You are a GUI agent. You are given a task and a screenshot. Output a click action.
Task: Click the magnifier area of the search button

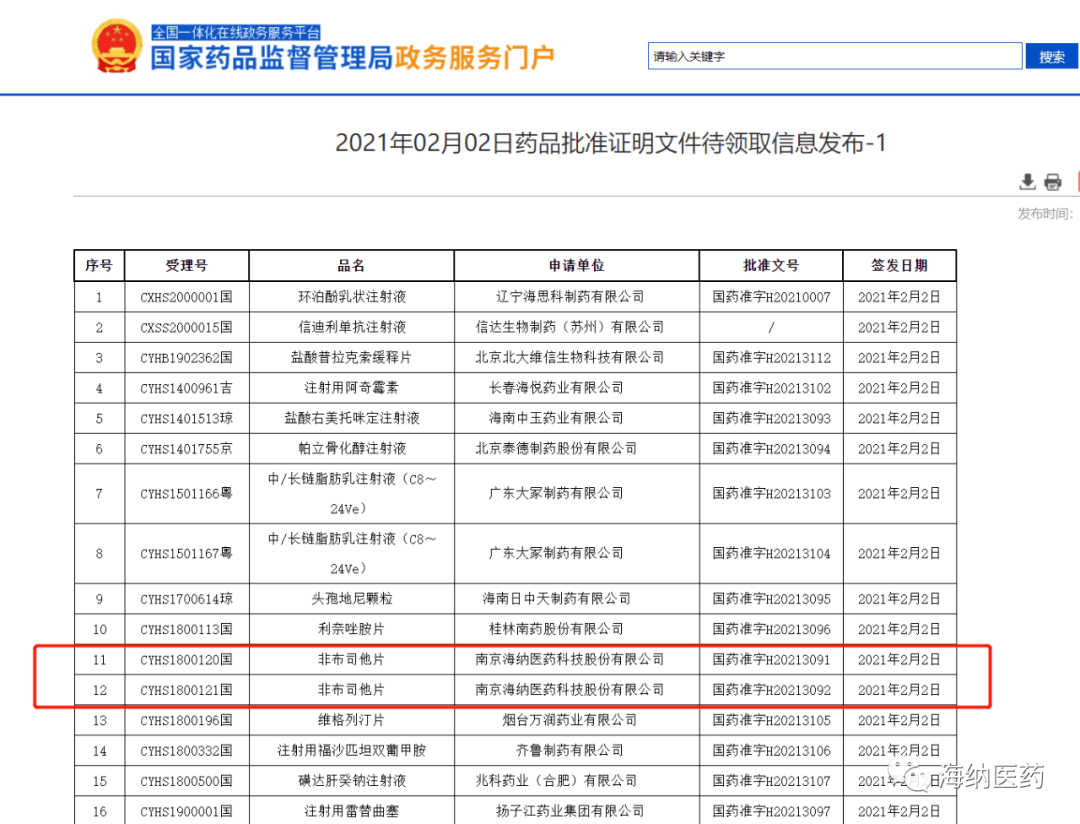click(x=1051, y=56)
